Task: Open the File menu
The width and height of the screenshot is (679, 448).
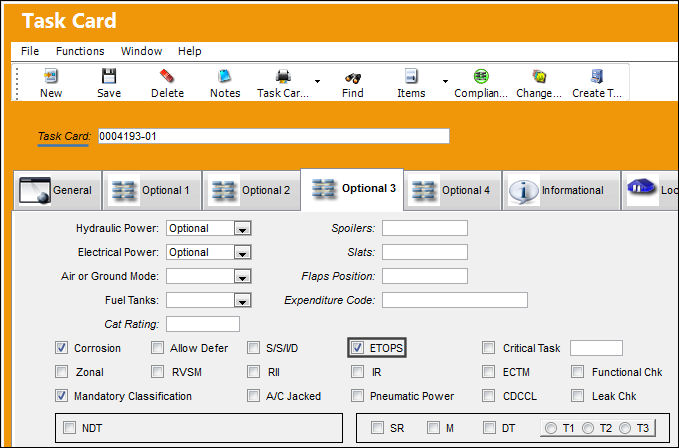Action: pos(30,51)
